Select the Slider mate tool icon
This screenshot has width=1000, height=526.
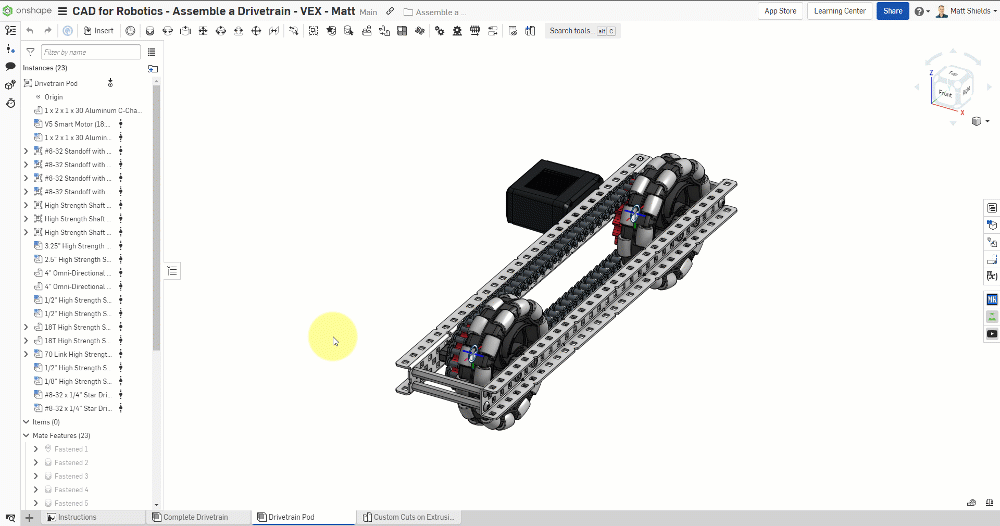pyautogui.click(x=185, y=31)
